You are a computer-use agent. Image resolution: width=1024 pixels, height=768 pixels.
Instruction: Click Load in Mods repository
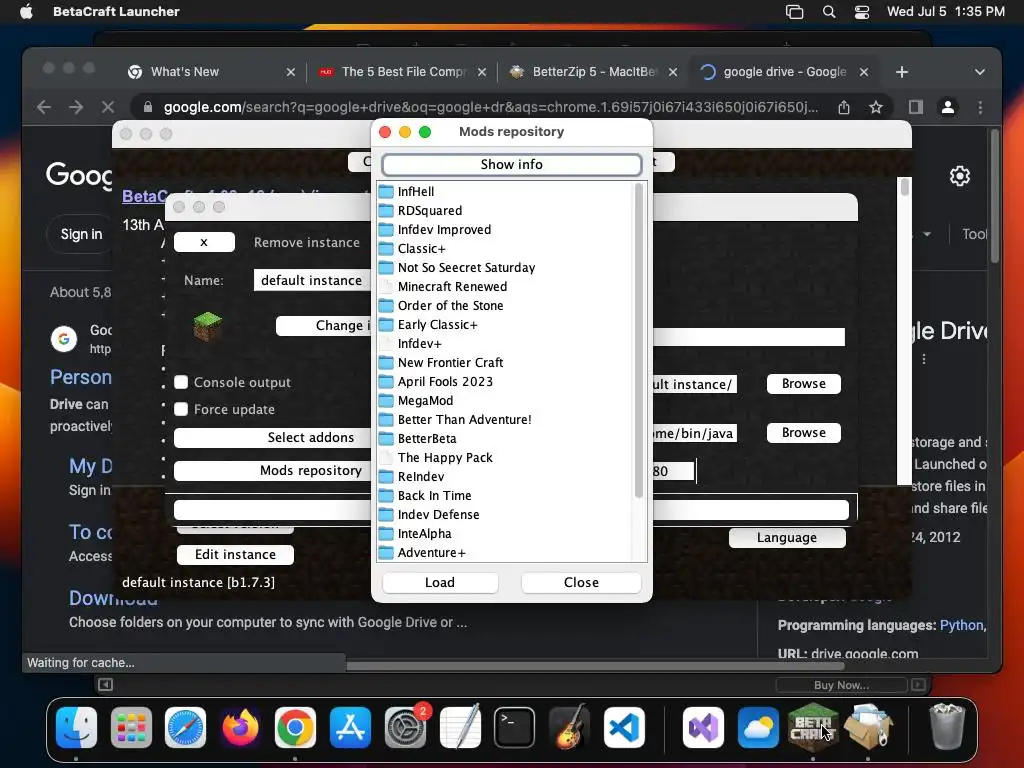click(440, 583)
